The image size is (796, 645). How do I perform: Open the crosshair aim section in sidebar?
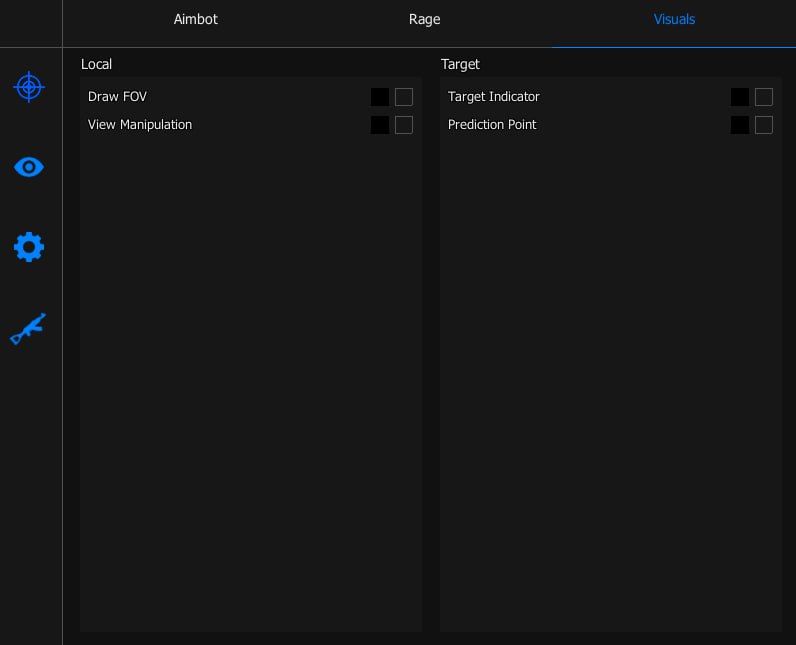29,87
